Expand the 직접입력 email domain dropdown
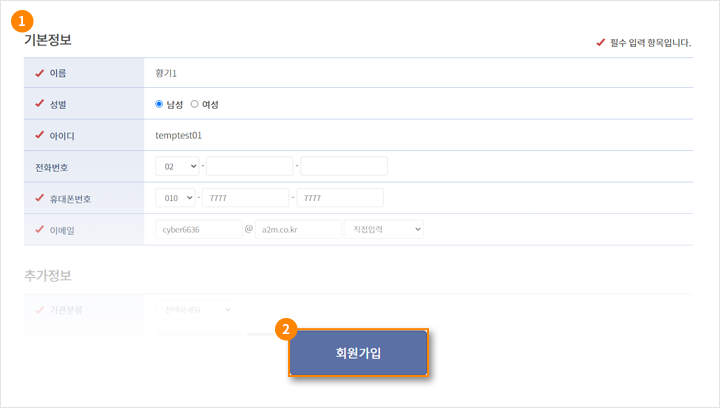The image size is (720, 408). click(x=384, y=229)
